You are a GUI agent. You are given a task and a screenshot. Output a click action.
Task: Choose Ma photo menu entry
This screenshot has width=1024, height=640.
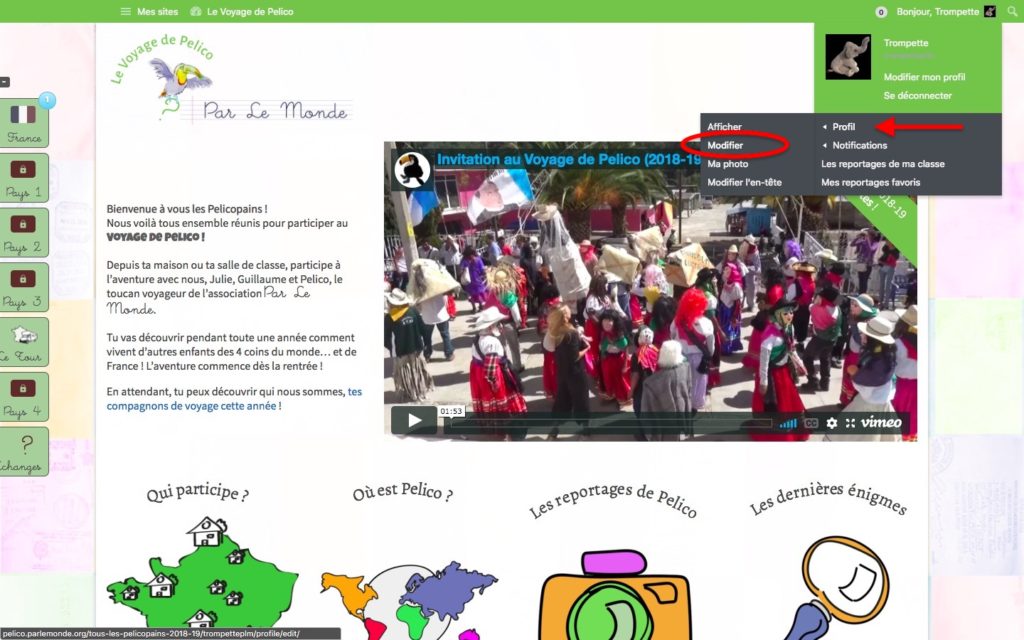click(x=728, y=164)
